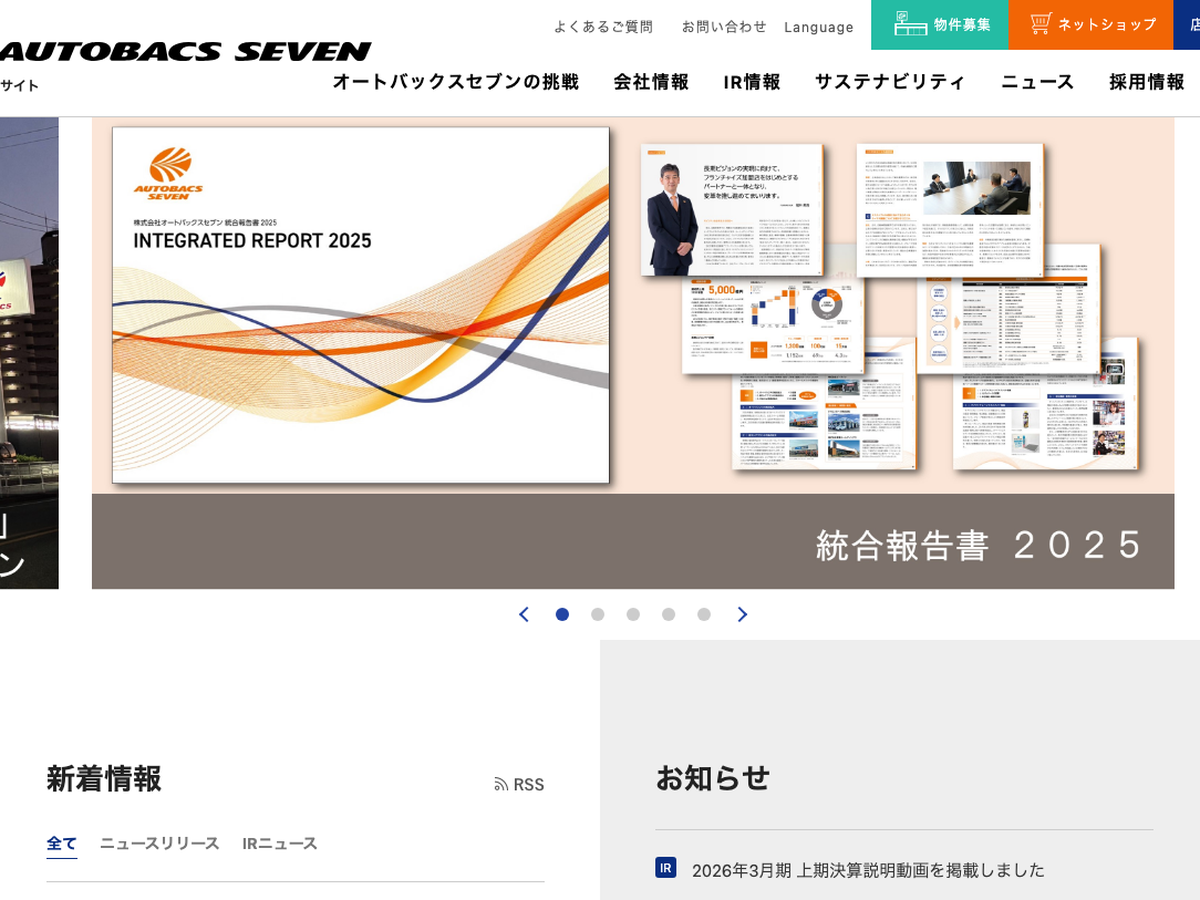The height and width of the screenshot is (900, 1200).
Task: Click the building icon beside 物件募集
Action: [910, 24]
